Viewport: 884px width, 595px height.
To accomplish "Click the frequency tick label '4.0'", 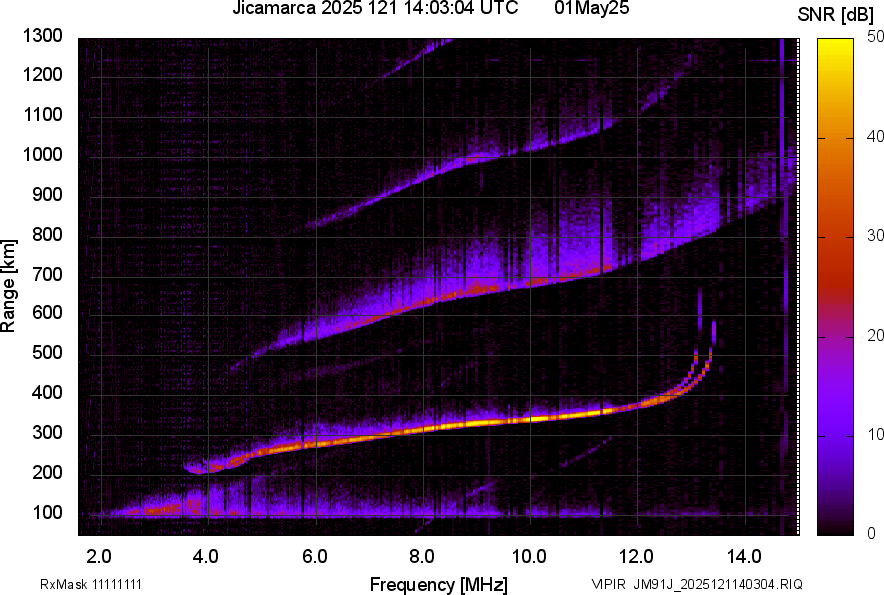I will point(206,557).
